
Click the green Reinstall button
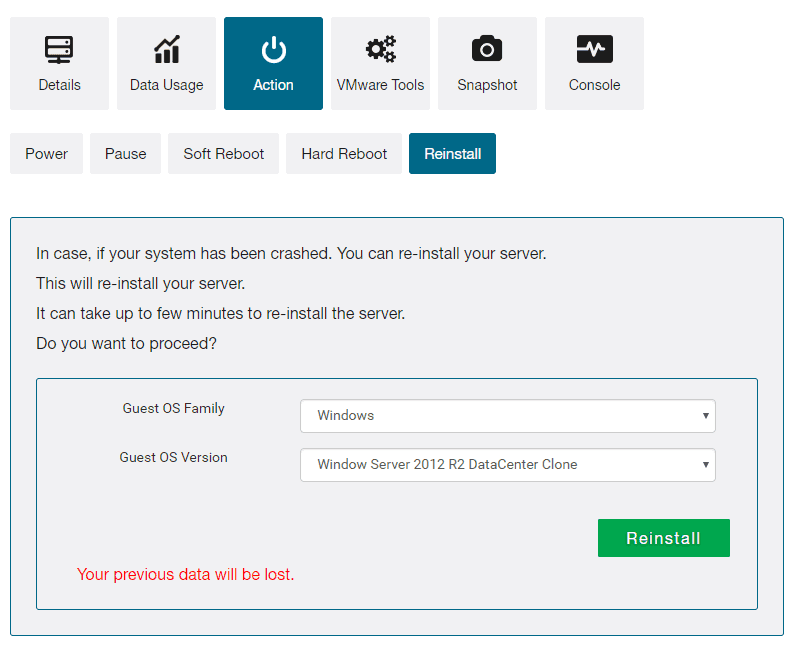[x=664, y=538]
